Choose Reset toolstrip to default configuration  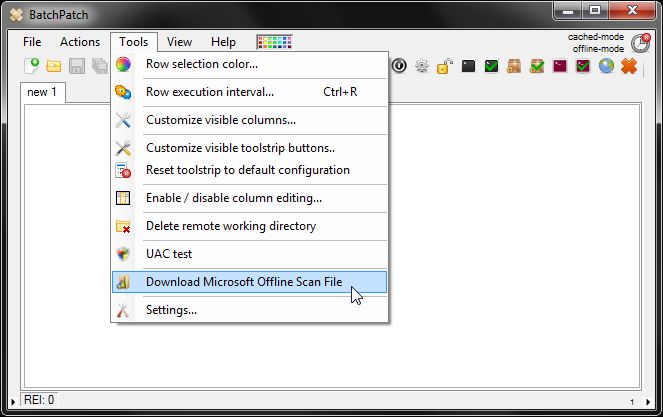(249, 170)
